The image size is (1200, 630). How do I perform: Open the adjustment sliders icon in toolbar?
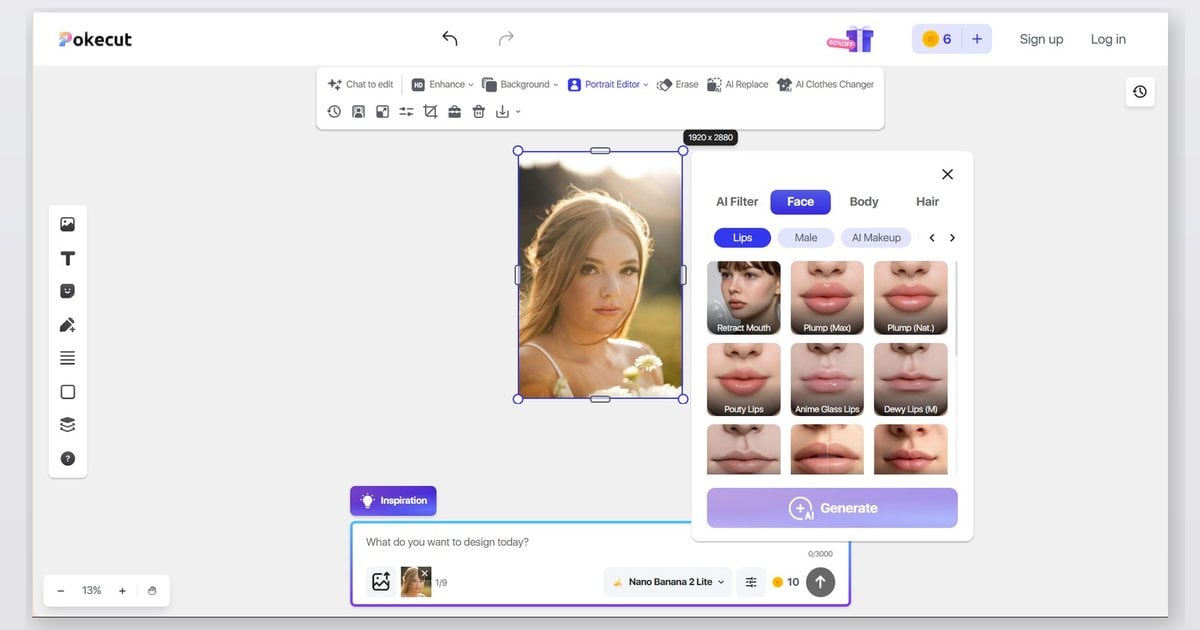pyautogui.click(x=406, y=112)
